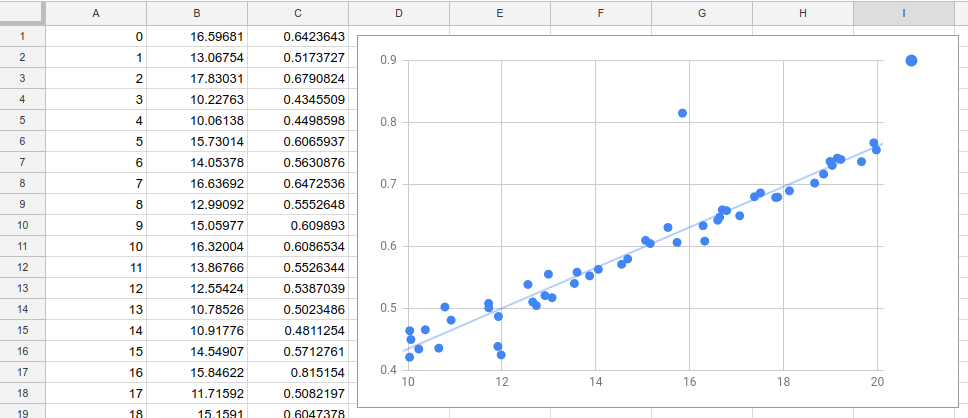Click cell containing 0.4345509
Screen dimensions: 968x418
pos(298,99)
